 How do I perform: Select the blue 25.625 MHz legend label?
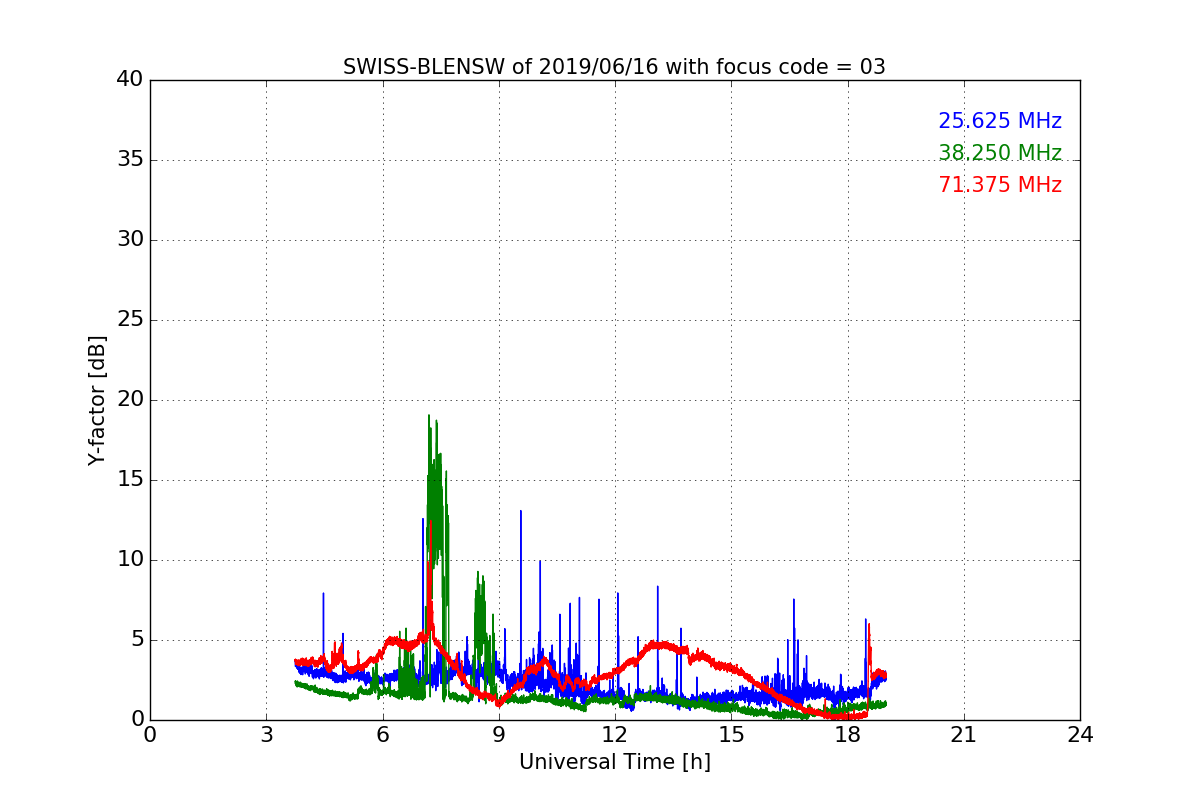[x=1000, y=121]
